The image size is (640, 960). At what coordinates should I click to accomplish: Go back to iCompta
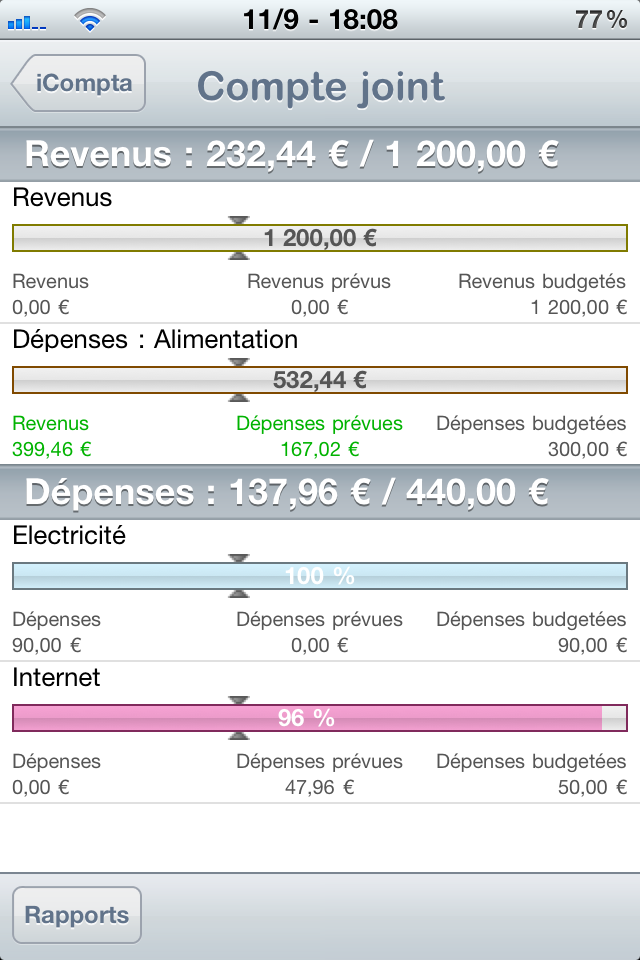click(78, 83)
